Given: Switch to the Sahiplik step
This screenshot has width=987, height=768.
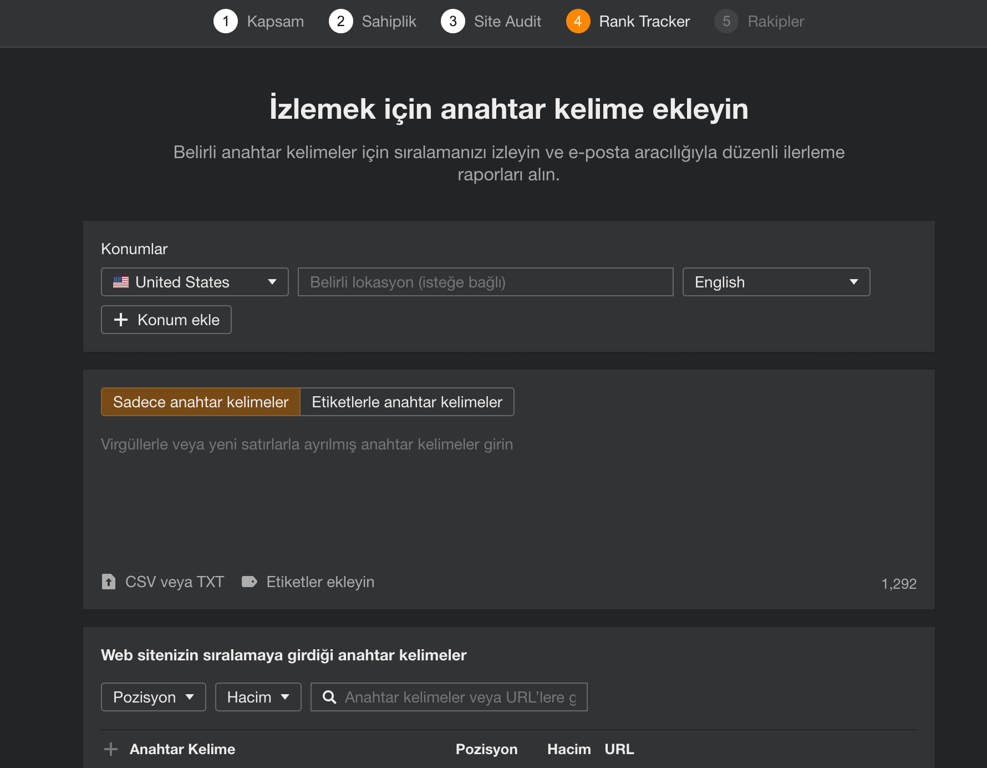Looking at the screenshot, I should coord(372,20).
